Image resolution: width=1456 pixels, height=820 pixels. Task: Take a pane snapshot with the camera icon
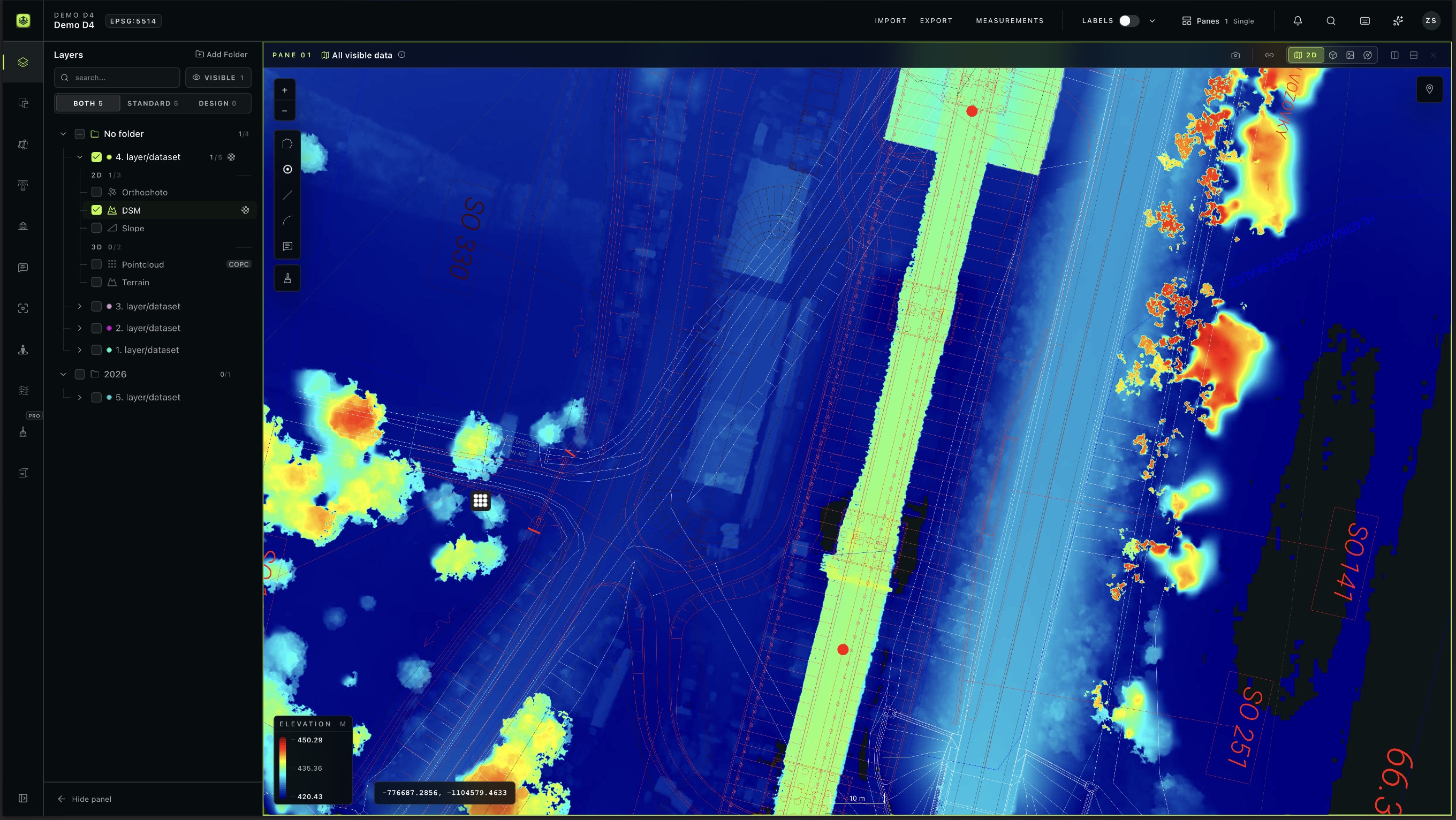[x=1235, y=55]
